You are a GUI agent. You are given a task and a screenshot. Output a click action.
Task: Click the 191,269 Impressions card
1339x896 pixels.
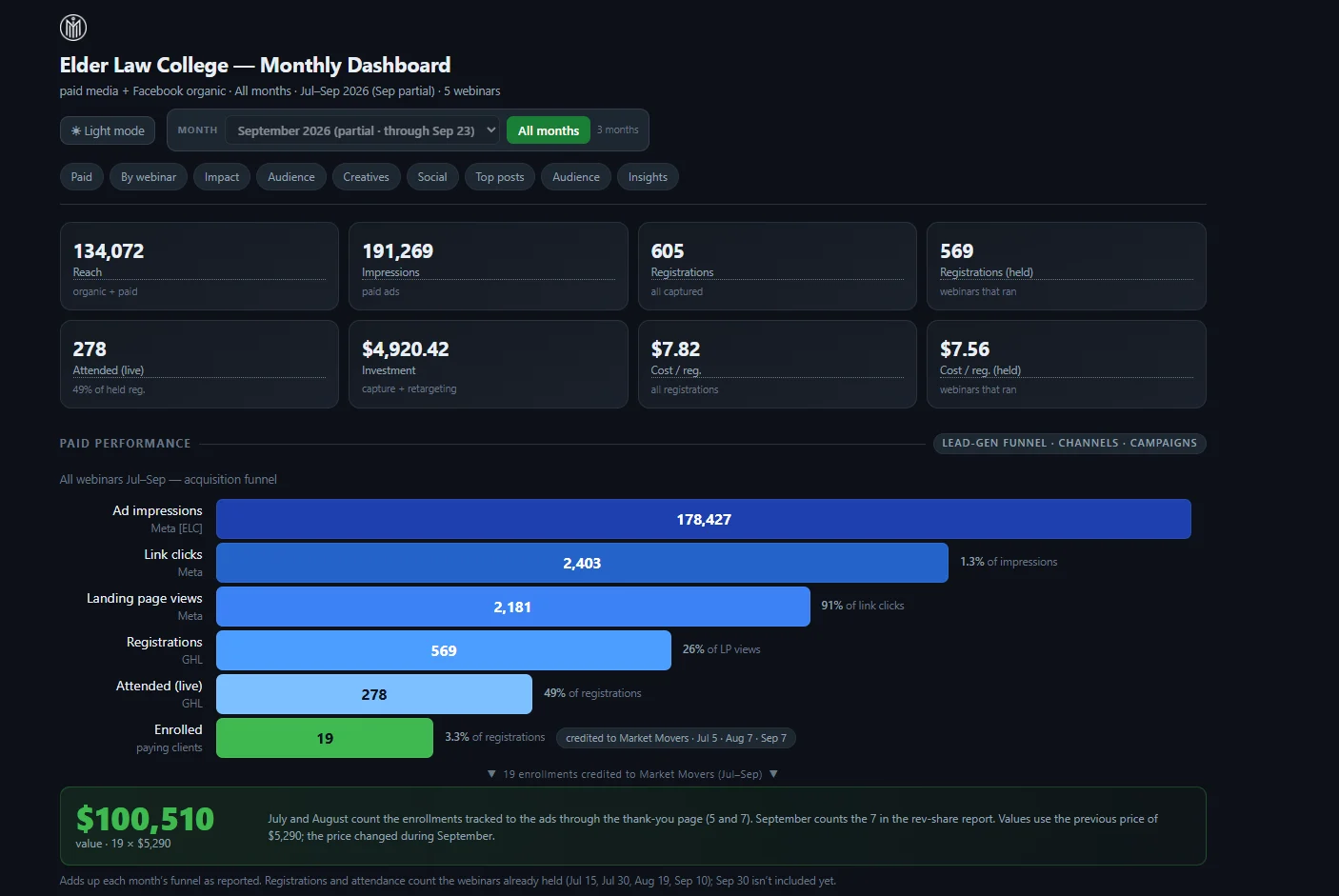pos(489,267)
